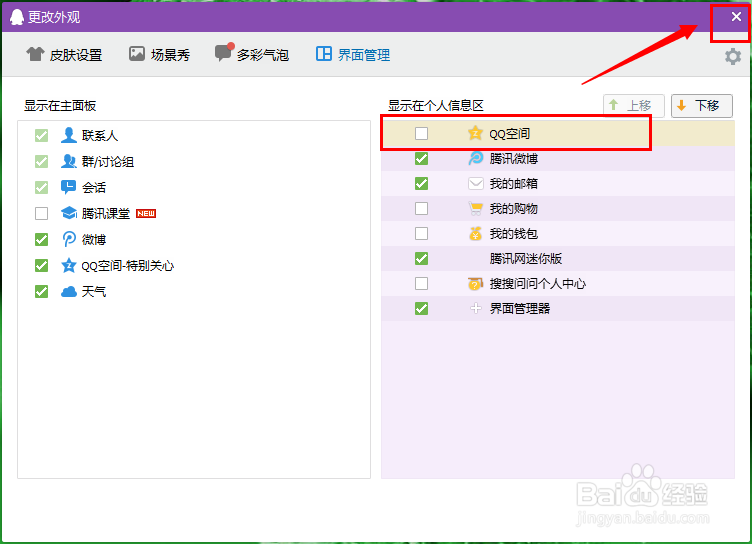Image resolution: width=752 pixels, height=544 pixels.
Task: Click the 显示在个人信息区 heading text
Action: coord(435,106)
